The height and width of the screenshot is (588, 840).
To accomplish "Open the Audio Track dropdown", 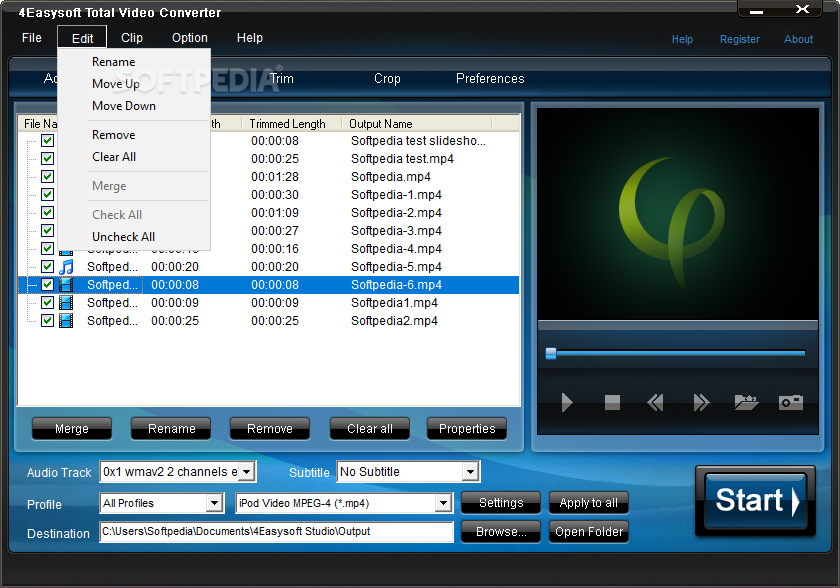I will [246, 472].
